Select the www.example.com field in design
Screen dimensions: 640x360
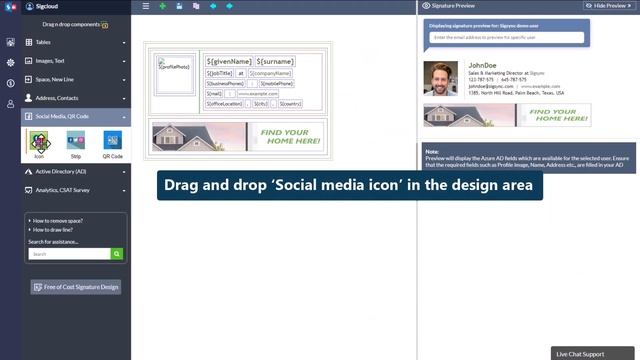pos(258,93)
